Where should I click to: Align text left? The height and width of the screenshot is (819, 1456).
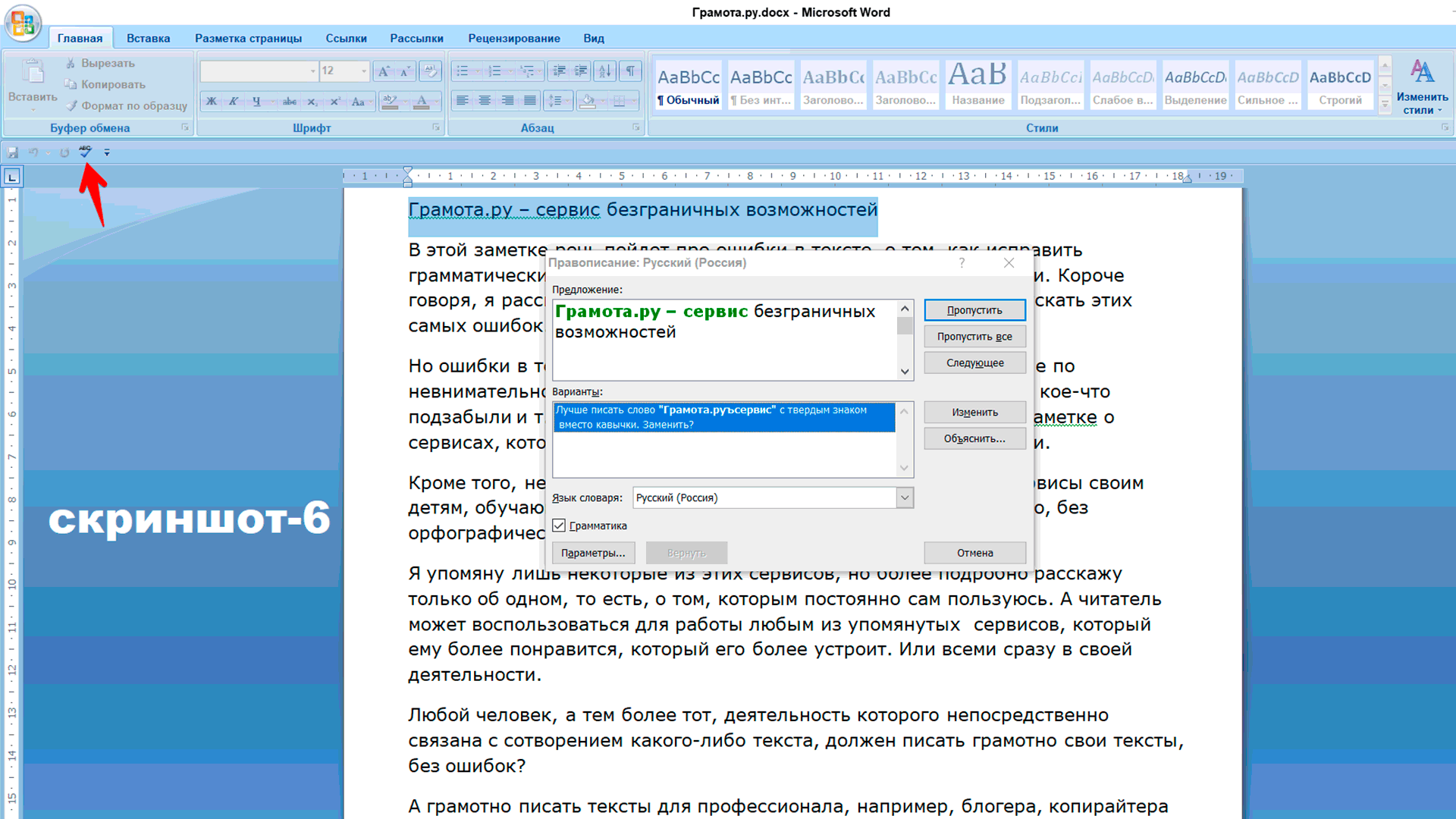coord(462,101)
